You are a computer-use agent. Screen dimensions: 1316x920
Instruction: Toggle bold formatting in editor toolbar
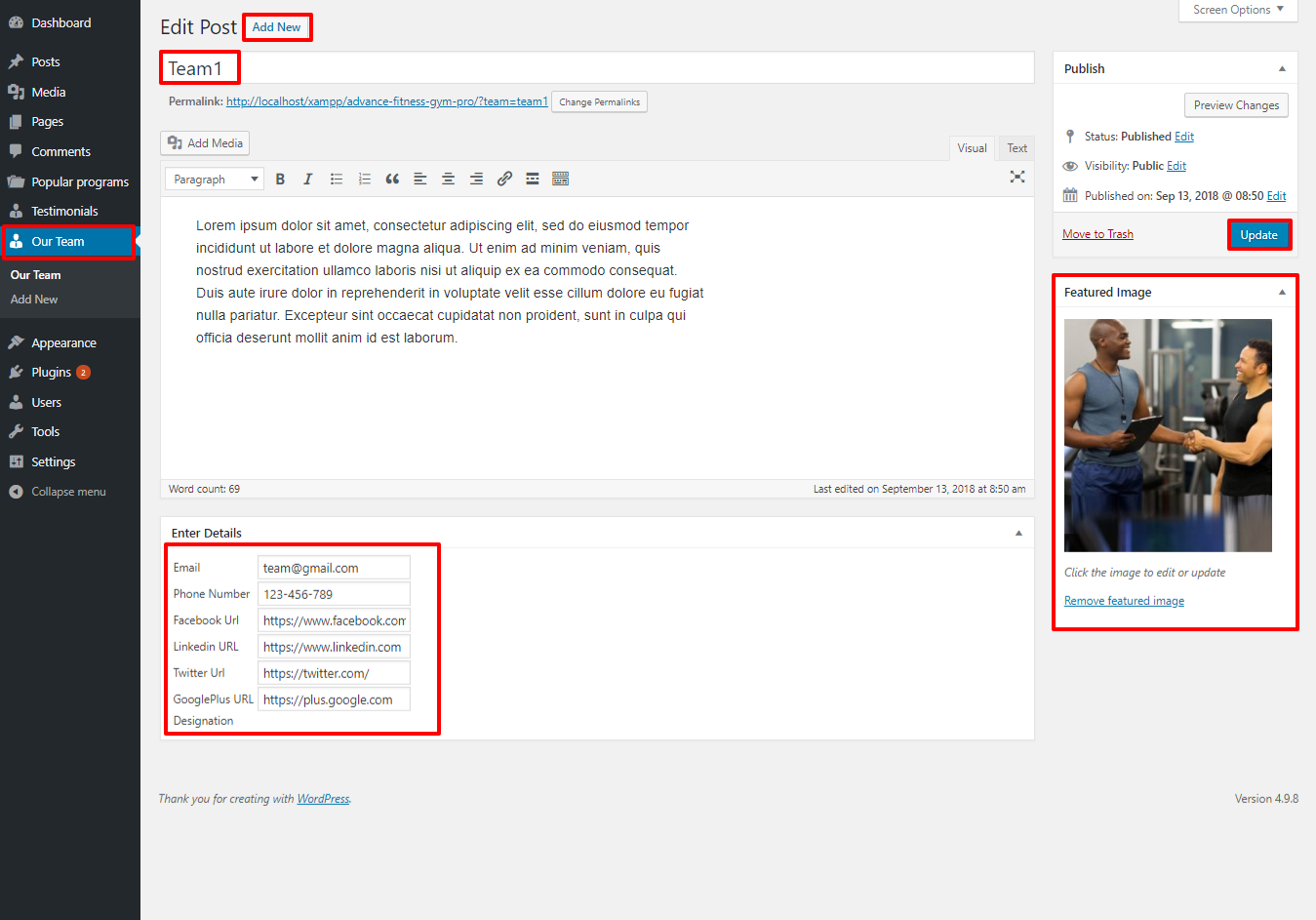[x=280, y=180]
